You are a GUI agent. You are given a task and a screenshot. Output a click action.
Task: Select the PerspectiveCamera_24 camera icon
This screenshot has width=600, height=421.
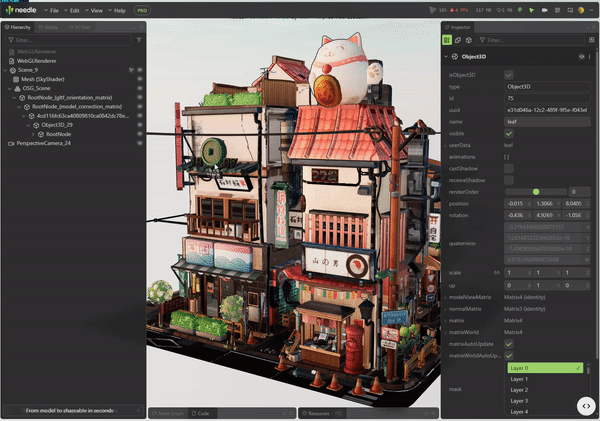pyautogui.click(x=11, y=144)
